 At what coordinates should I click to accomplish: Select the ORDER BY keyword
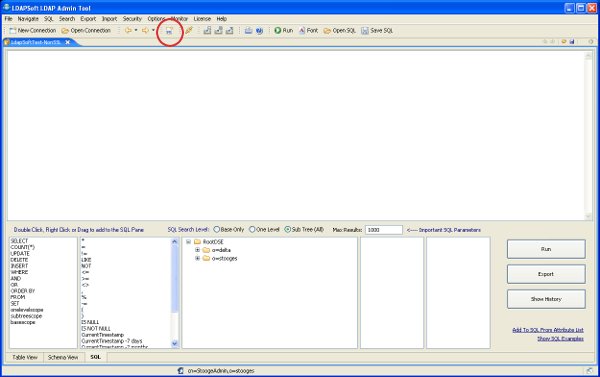pos(23,291)
